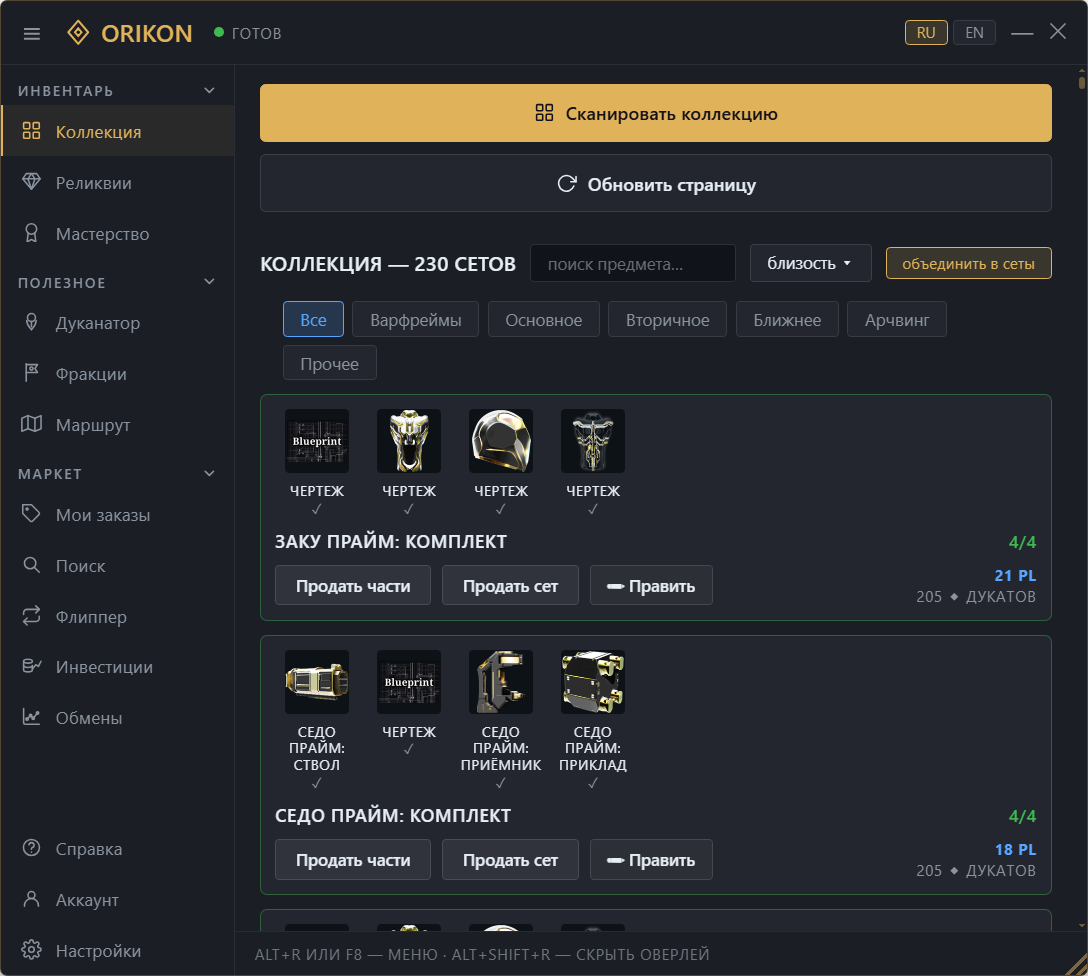
Task: Click the refresh arrow icon on Обновить страницу
Action: tap(567, 184)
